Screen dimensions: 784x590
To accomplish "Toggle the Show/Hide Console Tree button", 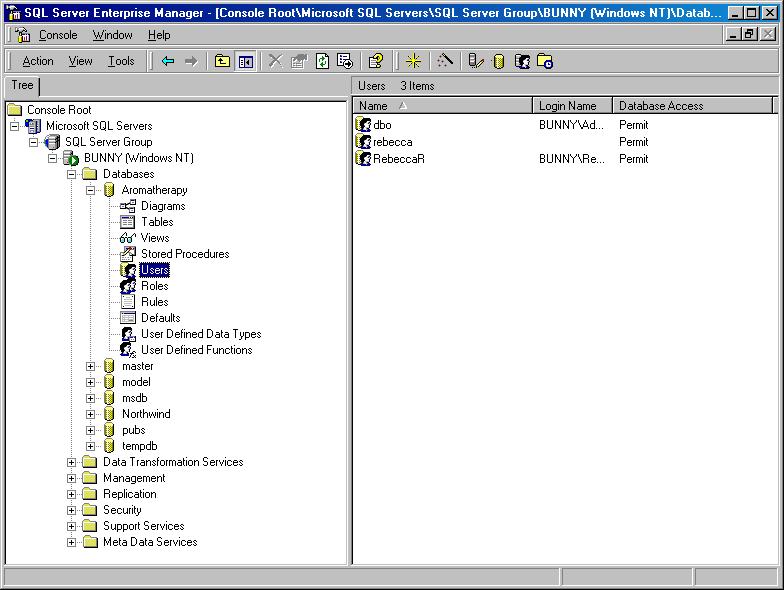I will click(246, 61).
